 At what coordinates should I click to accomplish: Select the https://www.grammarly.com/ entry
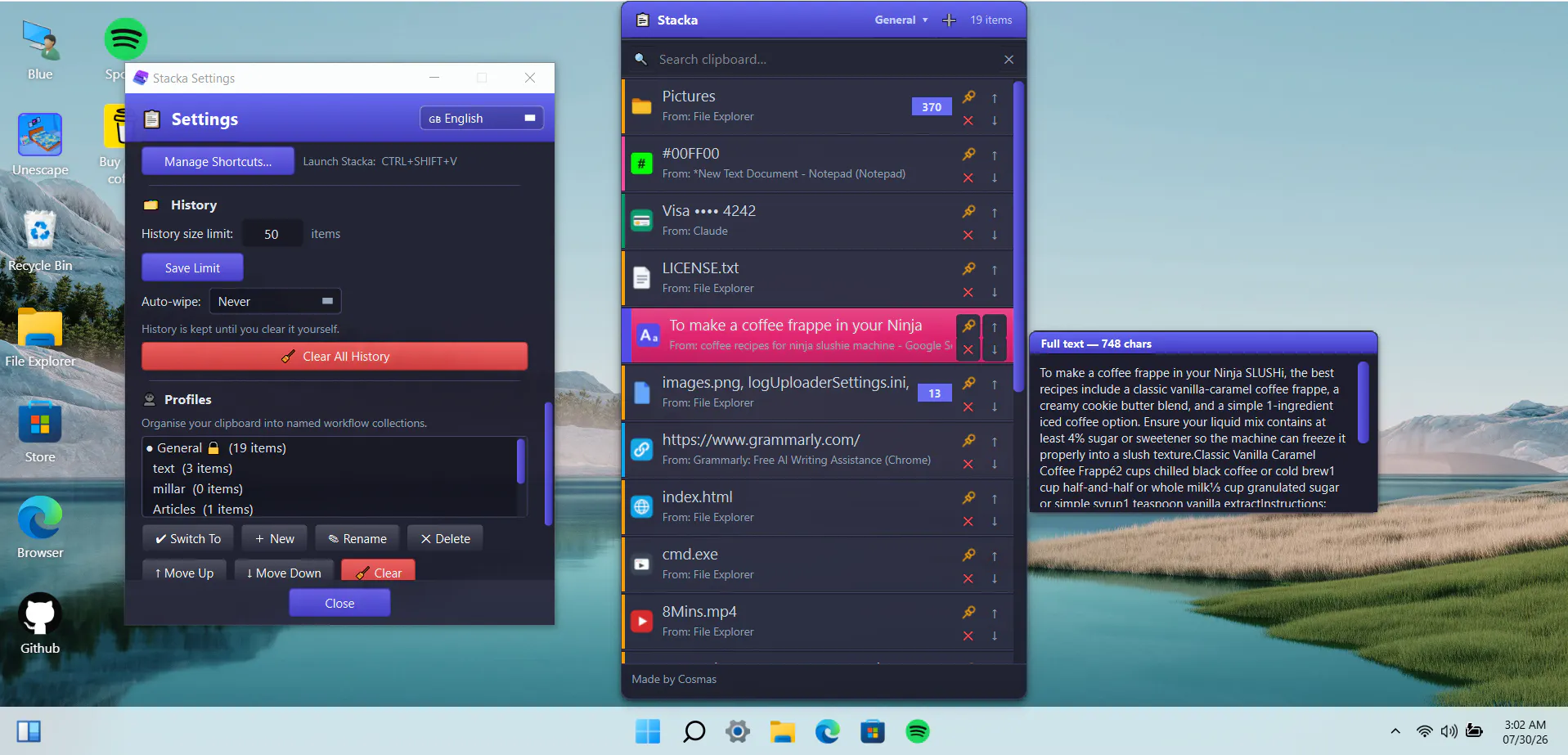[x=818, y=450]
